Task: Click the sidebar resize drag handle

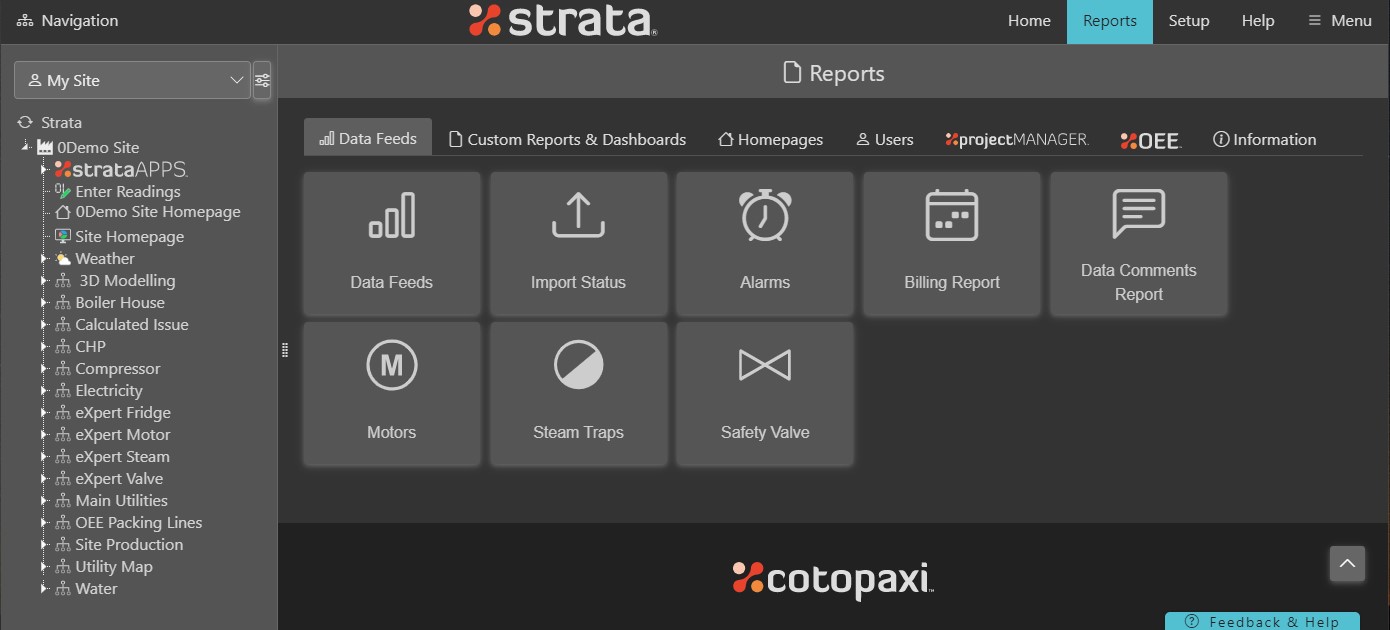Action: click(x=285, y=350)
